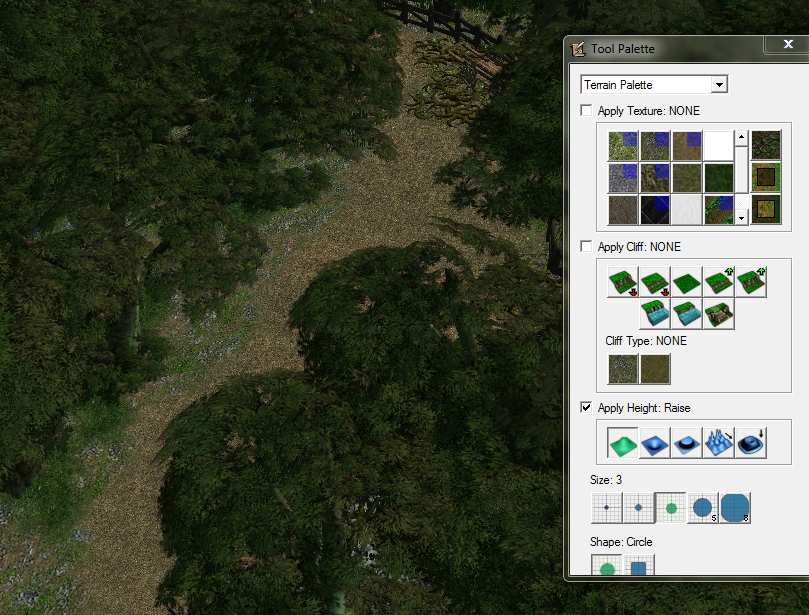Viewport: 809px width, 615px height.
Task: Pick the black texture tile with blue corner
Action: pos(655,209)
